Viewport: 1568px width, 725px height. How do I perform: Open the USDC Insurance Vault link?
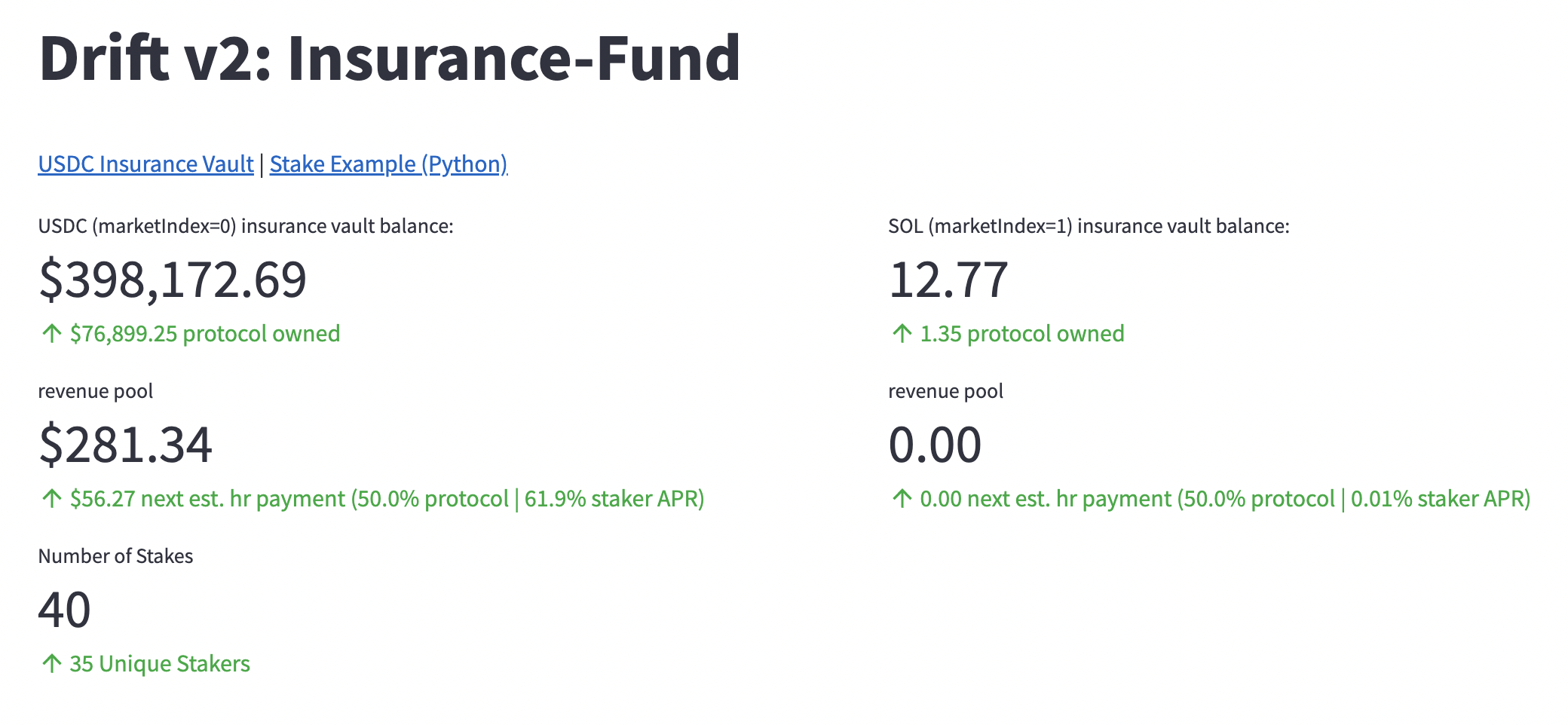tap(145, 164)
